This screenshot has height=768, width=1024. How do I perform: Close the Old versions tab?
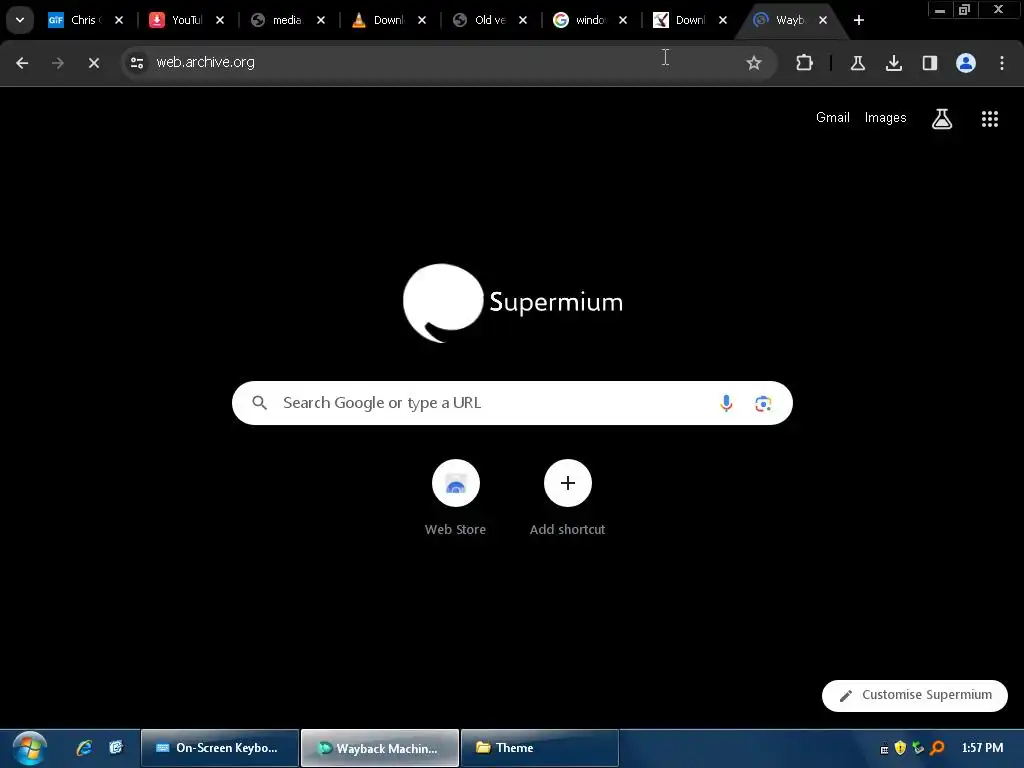(523, 20)
